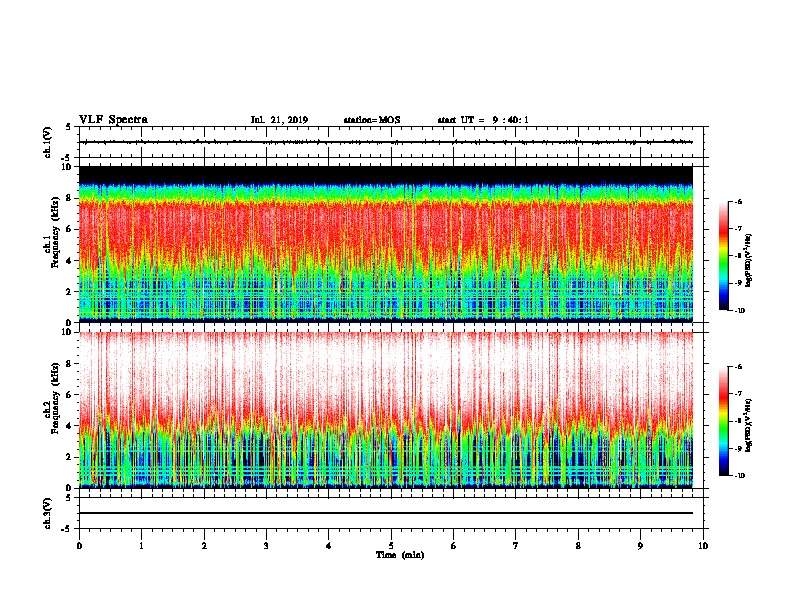Click time tick label "1" on x-axis
Image resolution: width=792 pixels, height=612 pixels.
pyautogui.click(x=141, y=546)
